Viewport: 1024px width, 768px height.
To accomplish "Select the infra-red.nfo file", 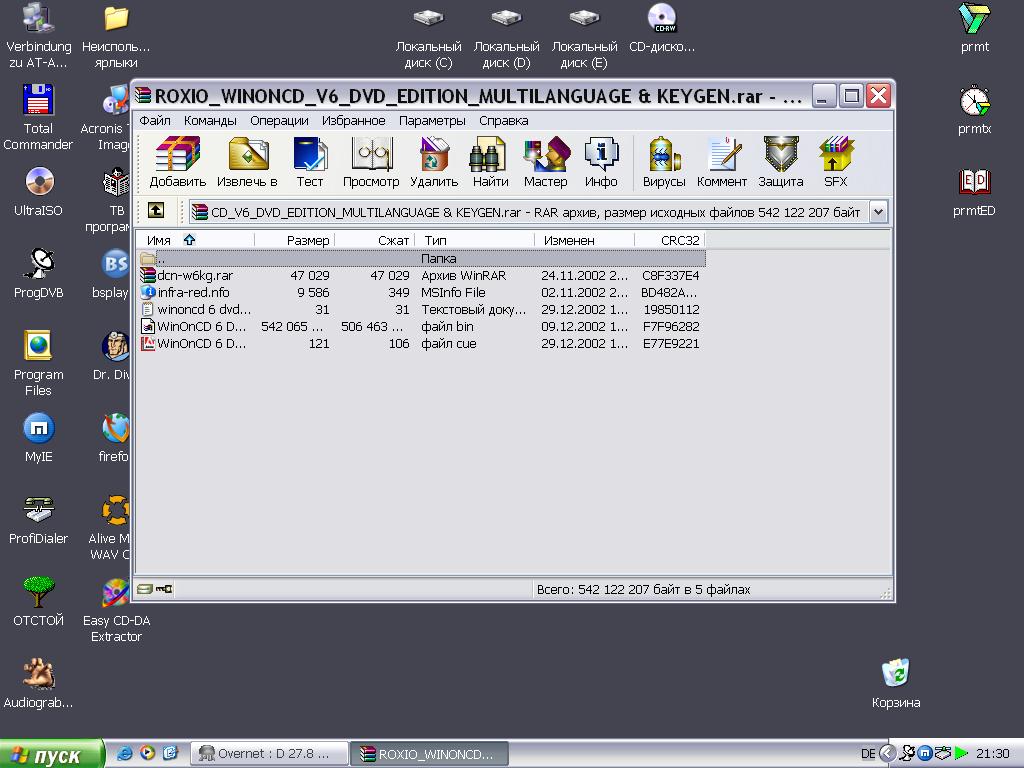I will (x=193, y=292).
